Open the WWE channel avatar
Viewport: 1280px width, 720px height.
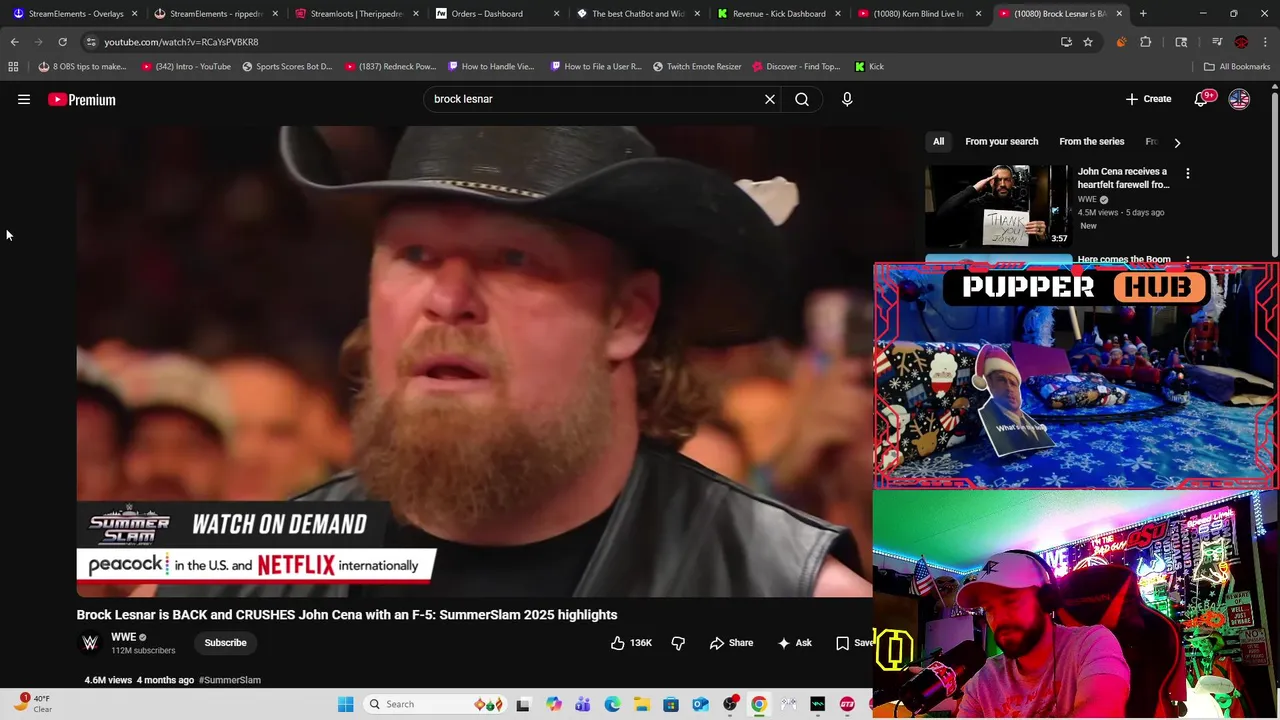(90, 643)
